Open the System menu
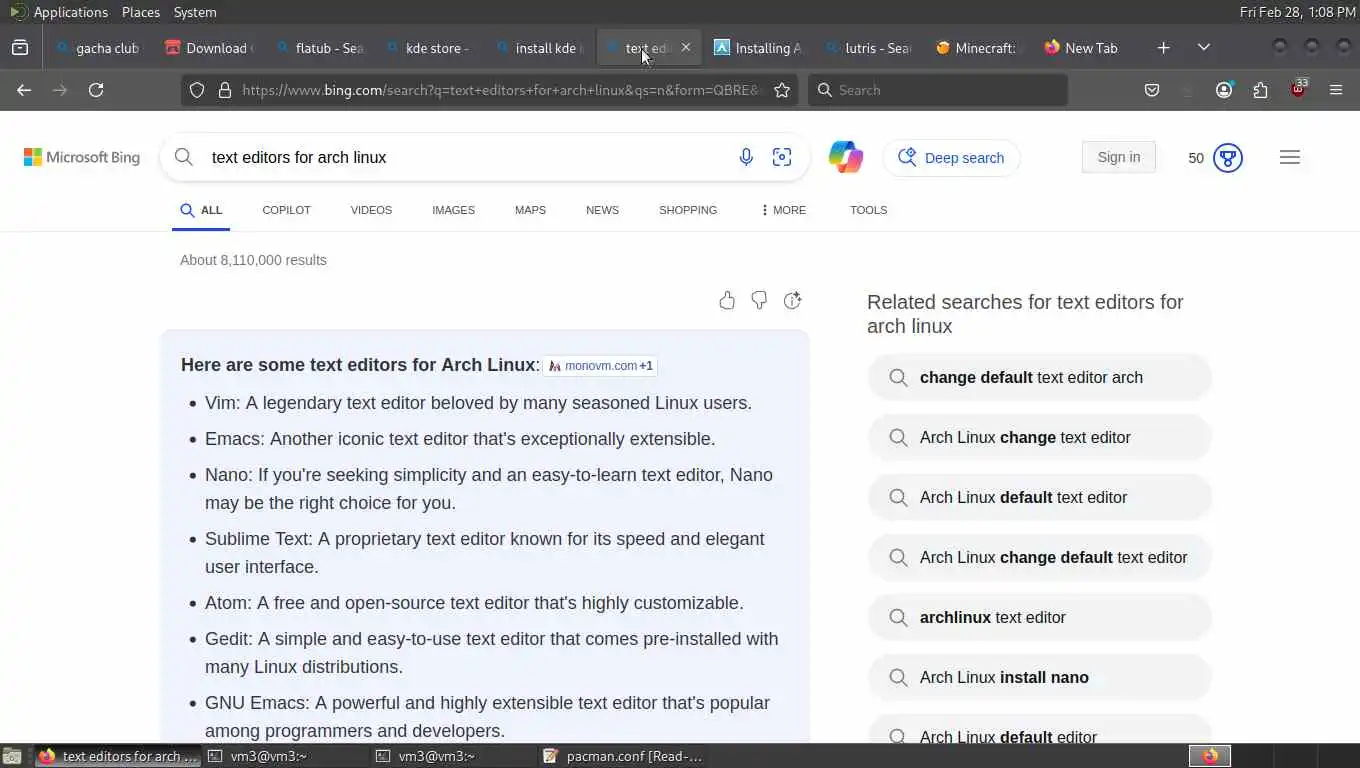 (195, 12)
